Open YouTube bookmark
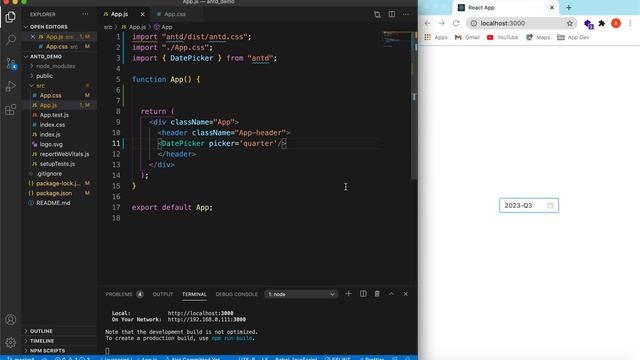Viewport: 640px width, 360px height. [502, 37]
